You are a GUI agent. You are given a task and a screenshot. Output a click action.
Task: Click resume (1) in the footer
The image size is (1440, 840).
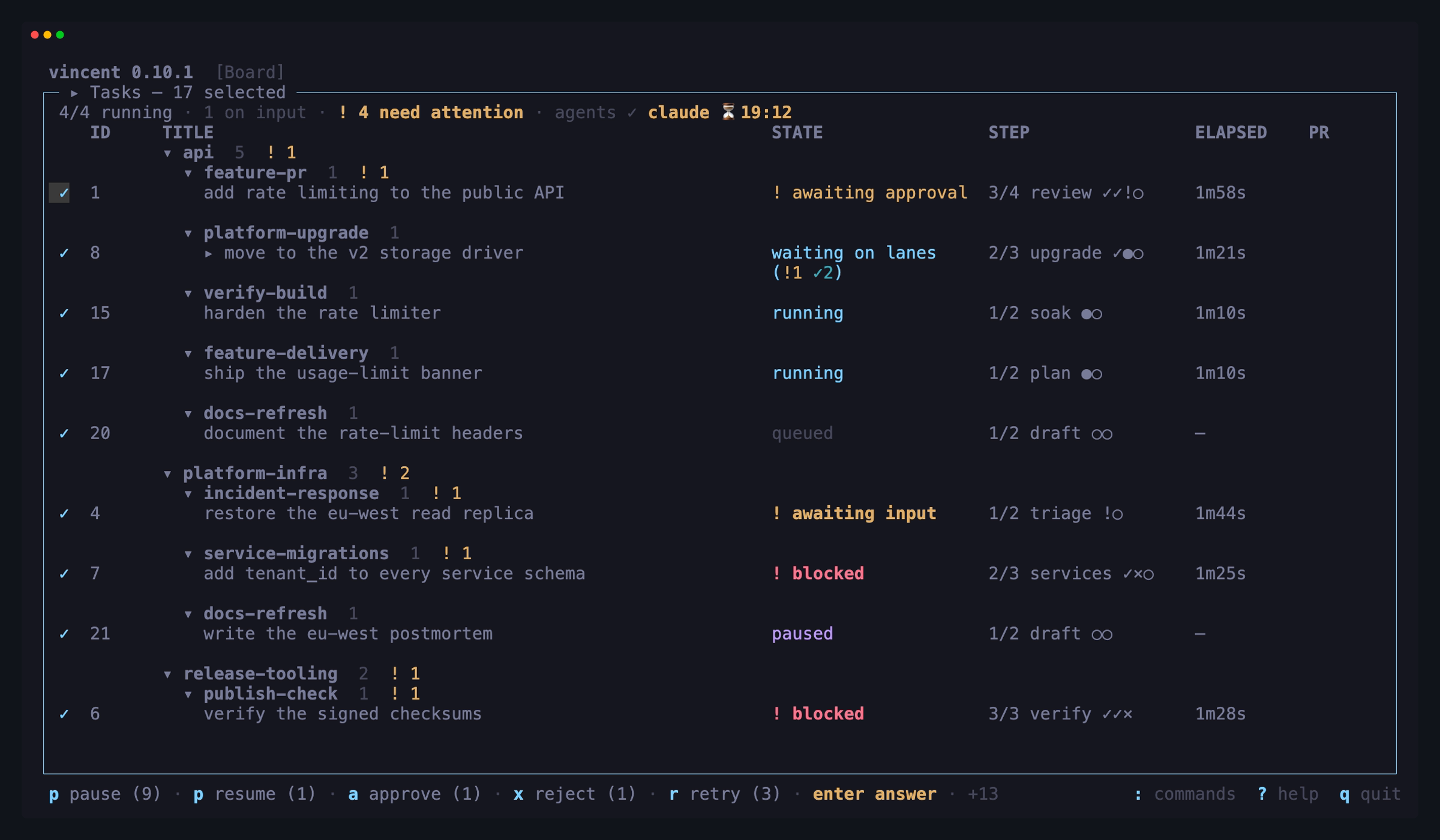254,794
